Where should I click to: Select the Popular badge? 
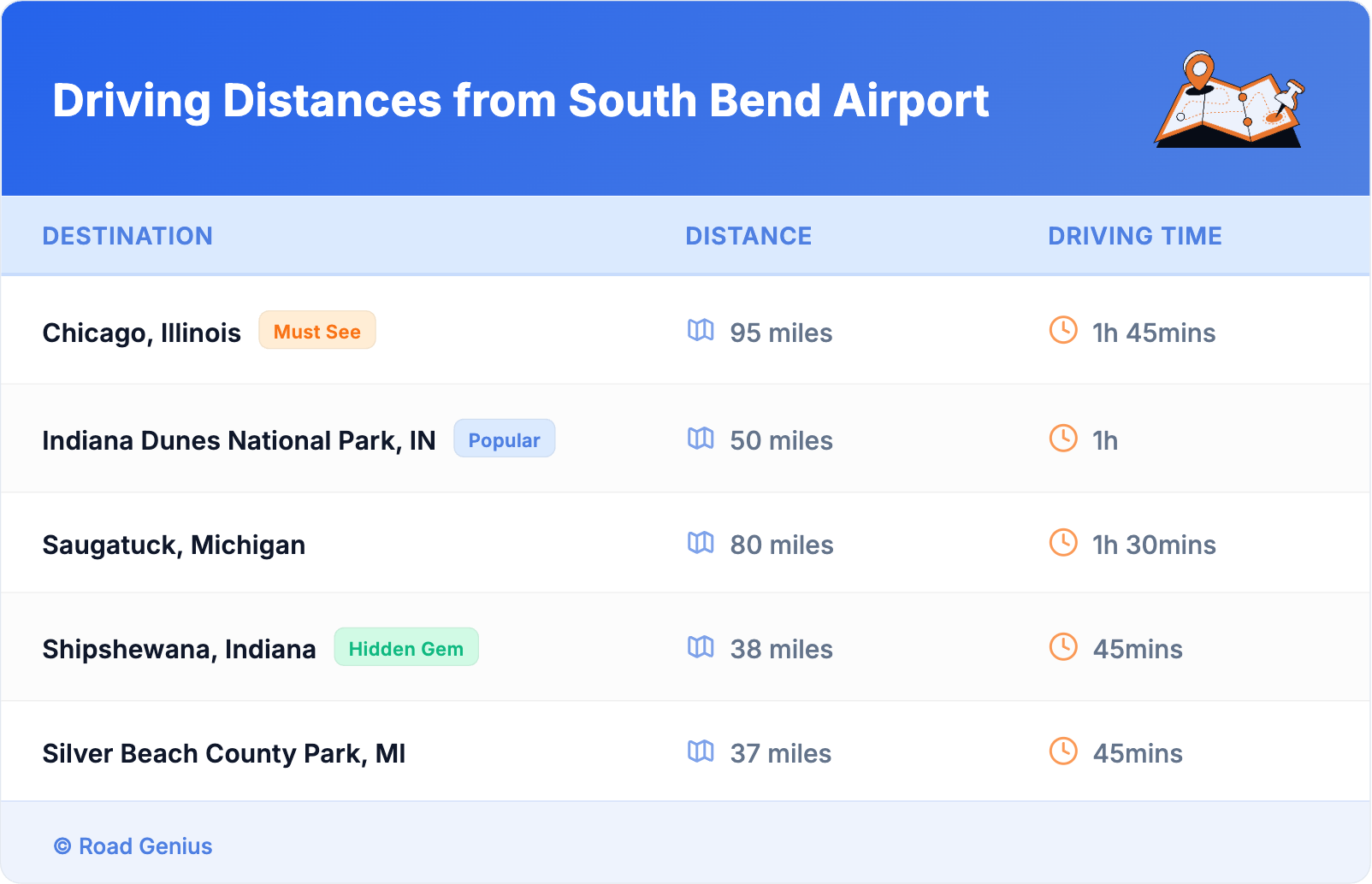tap(504, 439)
